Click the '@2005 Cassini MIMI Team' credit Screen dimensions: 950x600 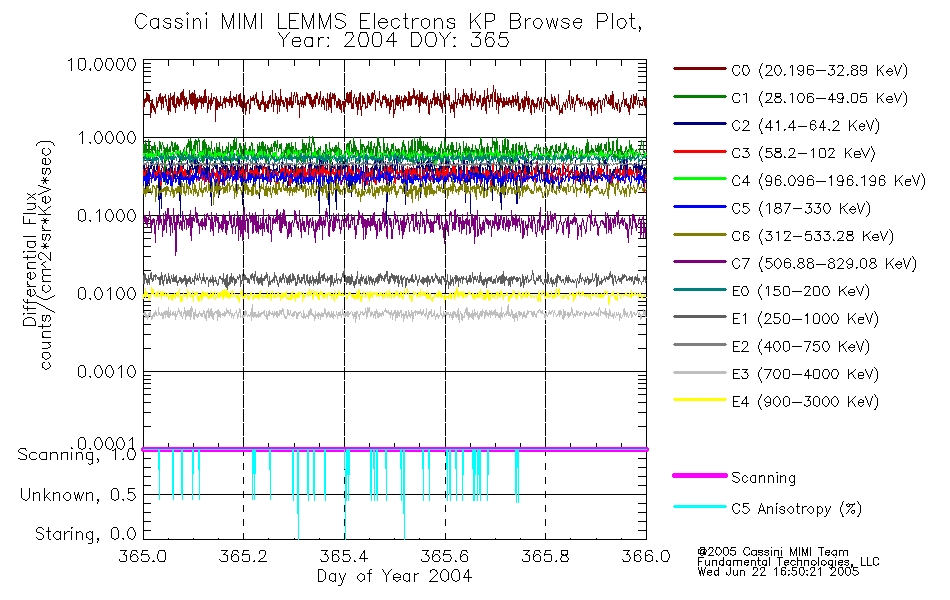(773, 552)
